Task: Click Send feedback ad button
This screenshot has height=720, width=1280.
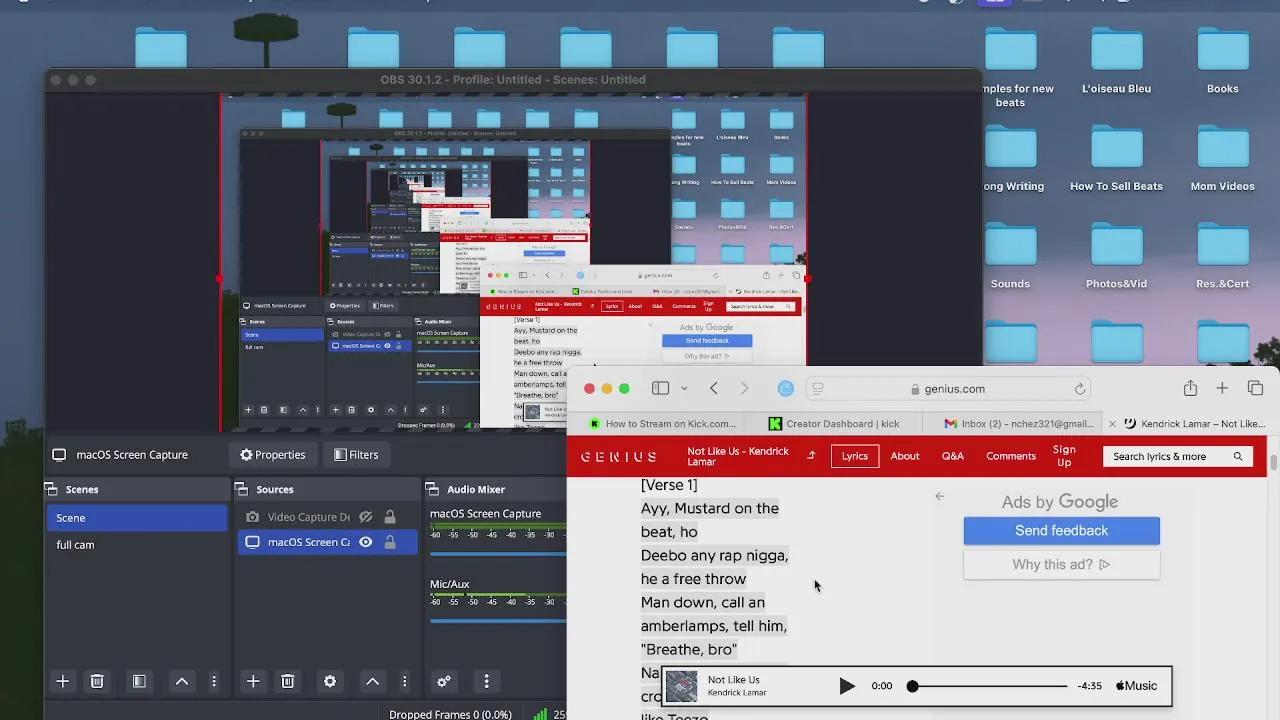Action: 1061,531
